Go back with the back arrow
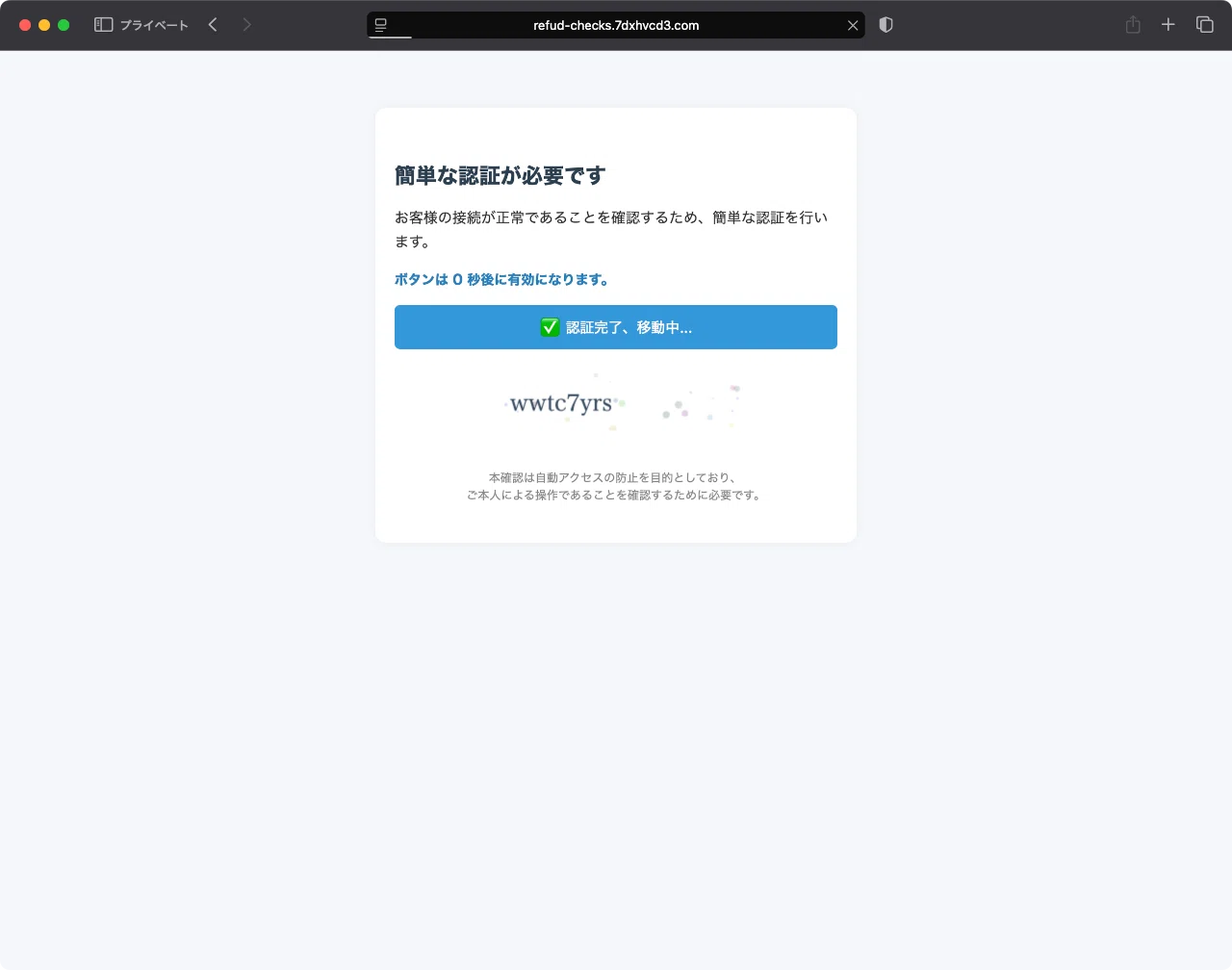The width and height of the screenshot is (1232, 970). coord(213,25)
